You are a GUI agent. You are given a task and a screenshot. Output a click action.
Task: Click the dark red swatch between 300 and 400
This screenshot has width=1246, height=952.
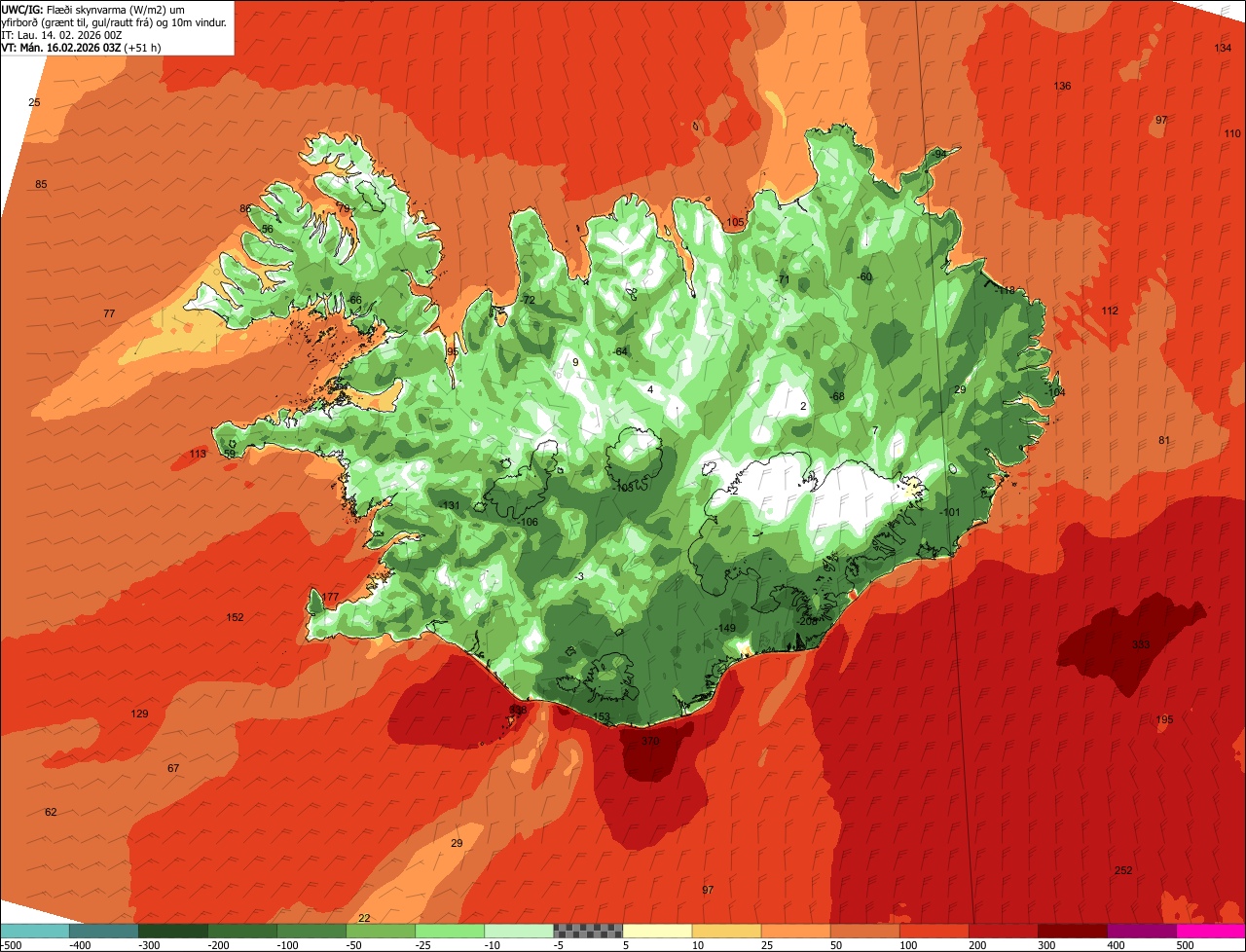pyautogui.click(x=1071, y=931)
